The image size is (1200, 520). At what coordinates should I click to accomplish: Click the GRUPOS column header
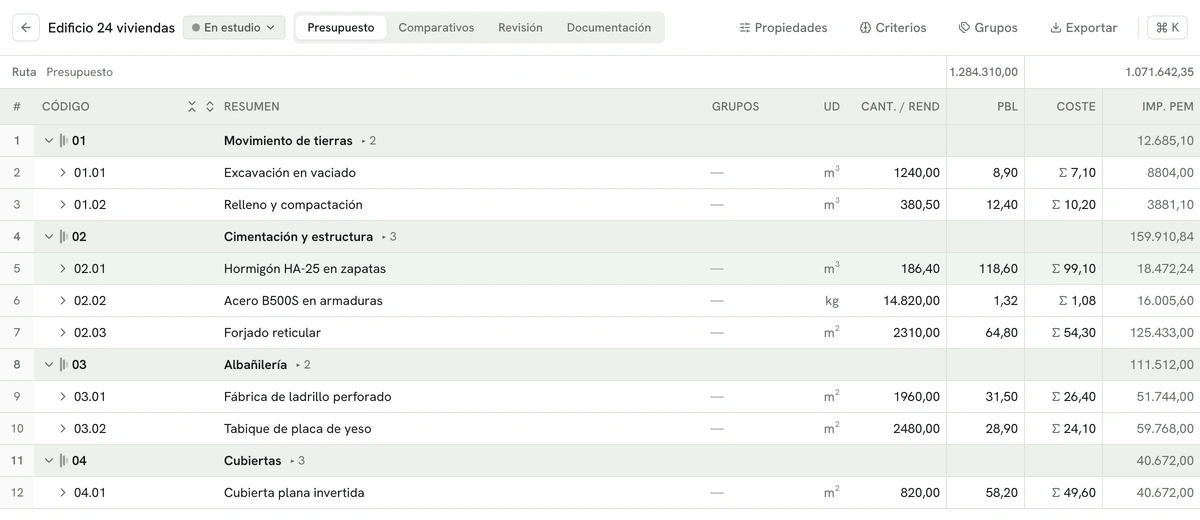click(x=736, y=106)
